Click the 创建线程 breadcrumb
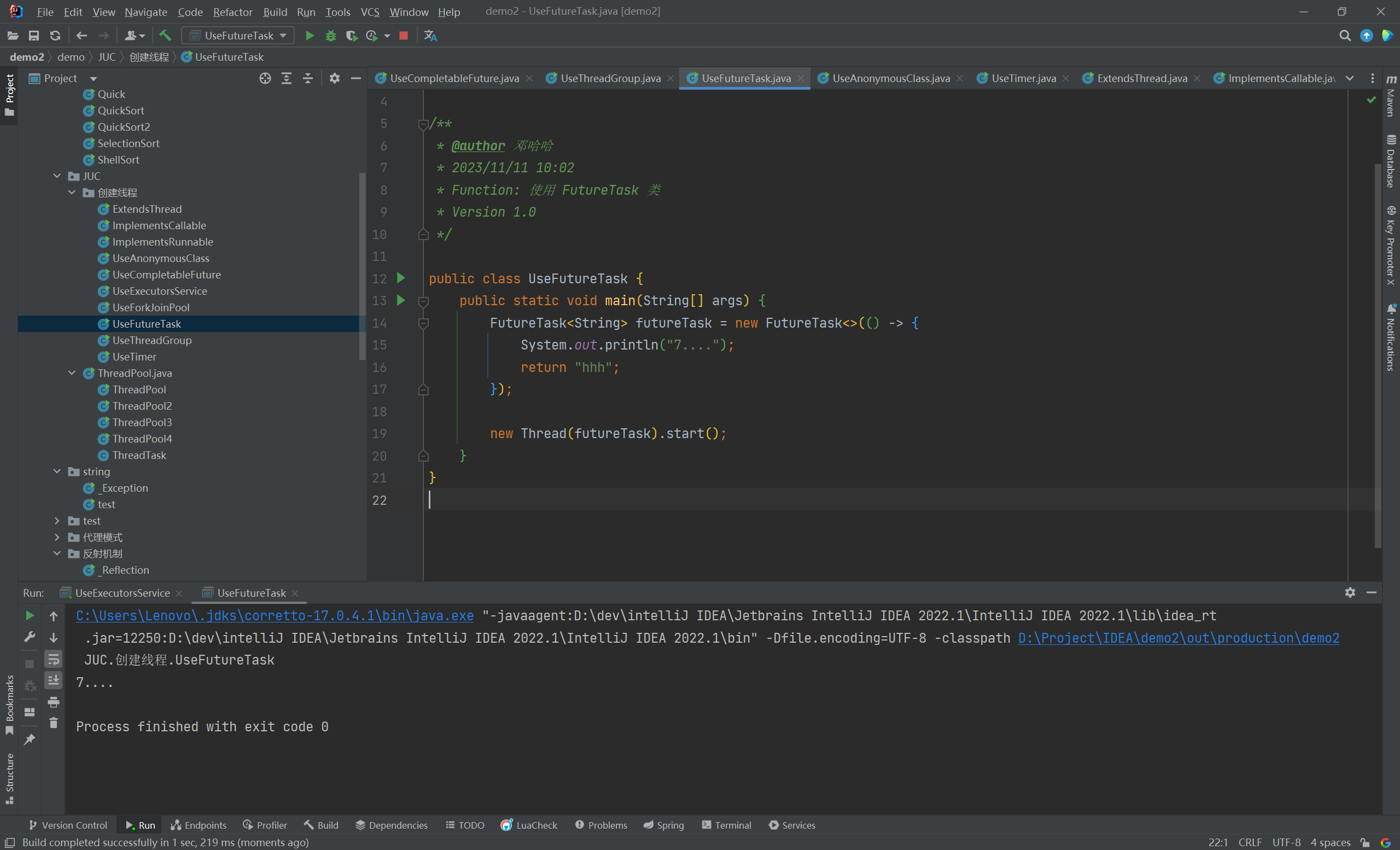Image resolution: width=1400 pixels, height=850 pixels. click(149, 57)
